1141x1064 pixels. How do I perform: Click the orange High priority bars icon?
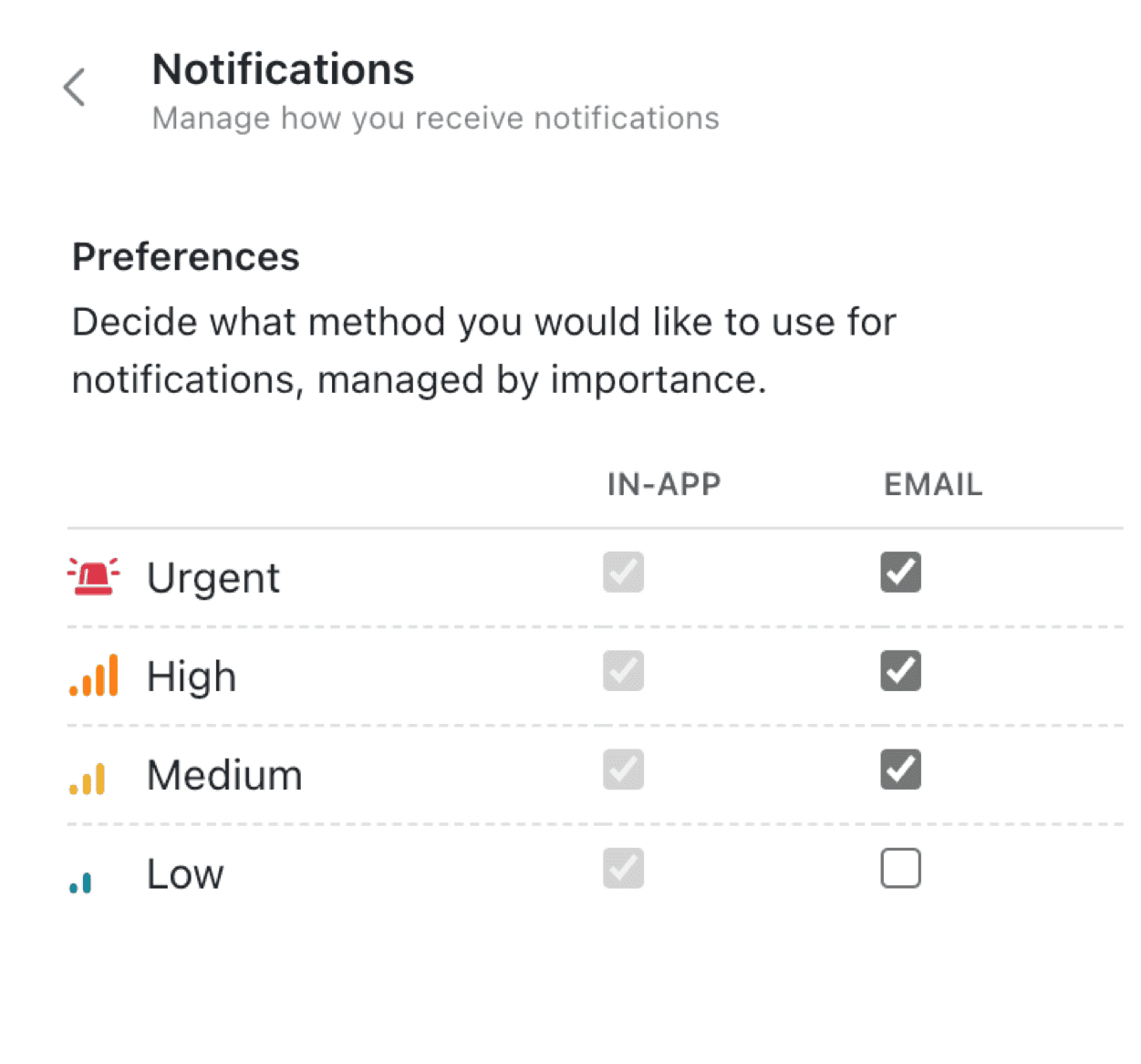pyautogui.click(x=94, y=676)
